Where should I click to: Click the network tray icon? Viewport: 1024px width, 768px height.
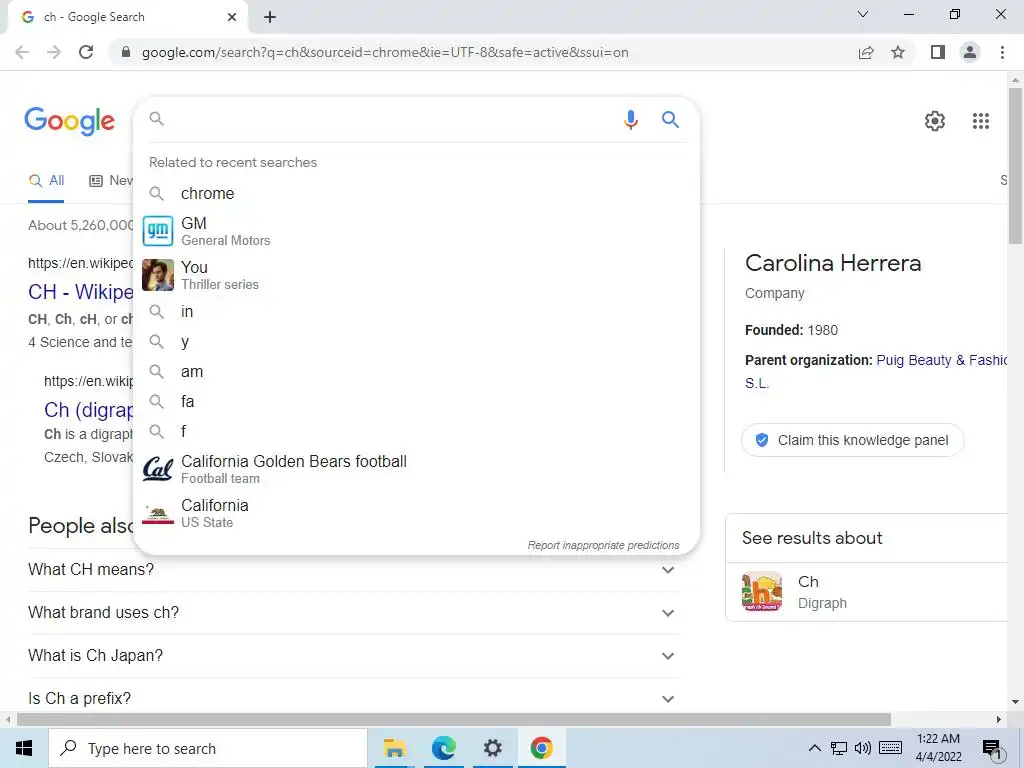click(839, 748)
